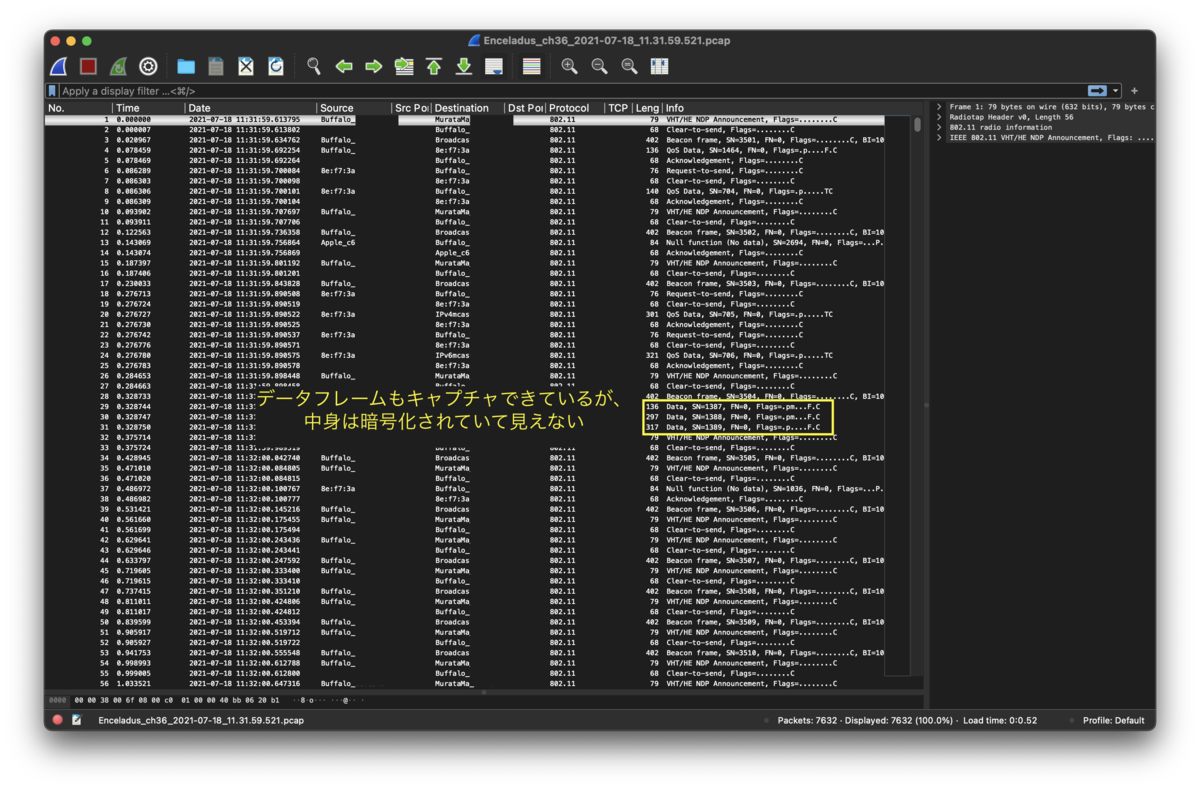Sort by the Source column header
The image size is (1200, 789).
[354, 108]
